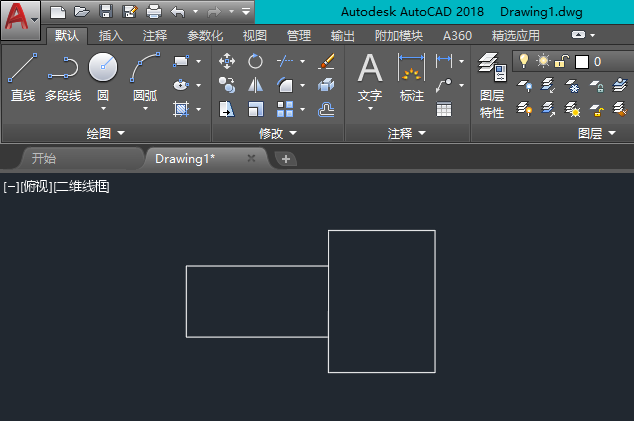Select the Hatch tool icon
The height and width of the screenshot is (421, 634).
pos(181,109)
